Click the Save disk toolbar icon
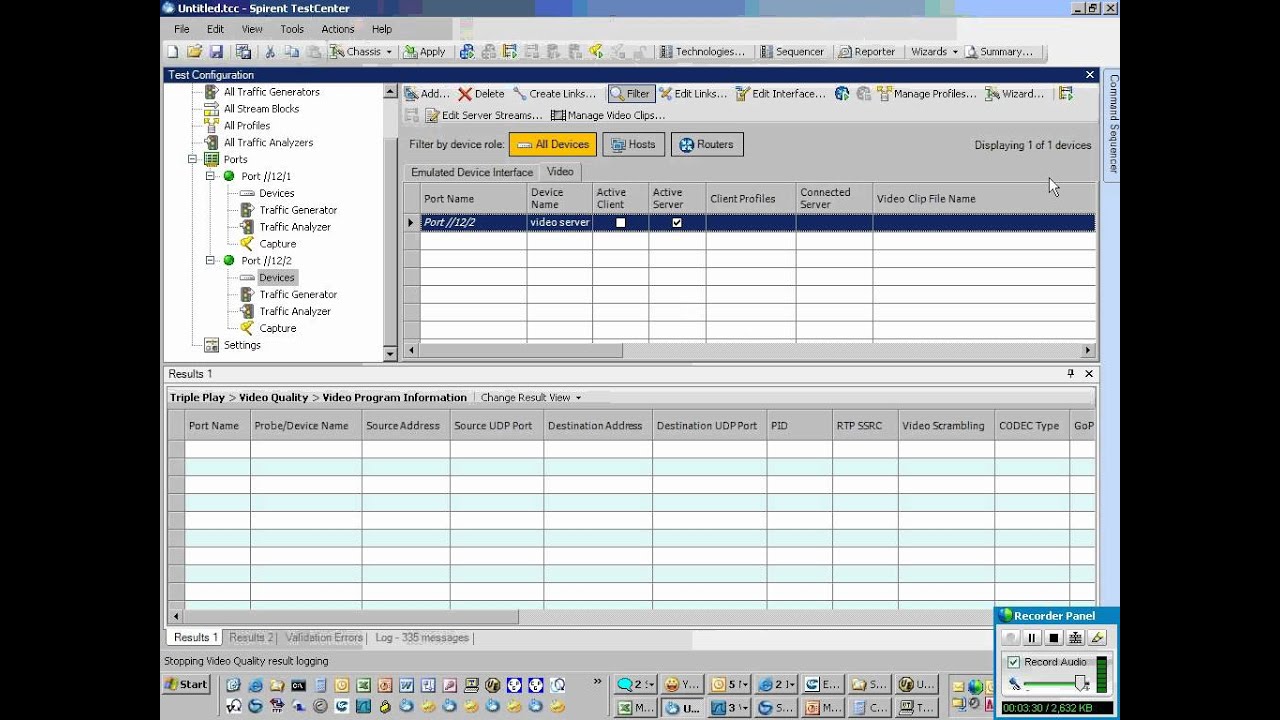1280x720 pixels. (x=216, y=52)
